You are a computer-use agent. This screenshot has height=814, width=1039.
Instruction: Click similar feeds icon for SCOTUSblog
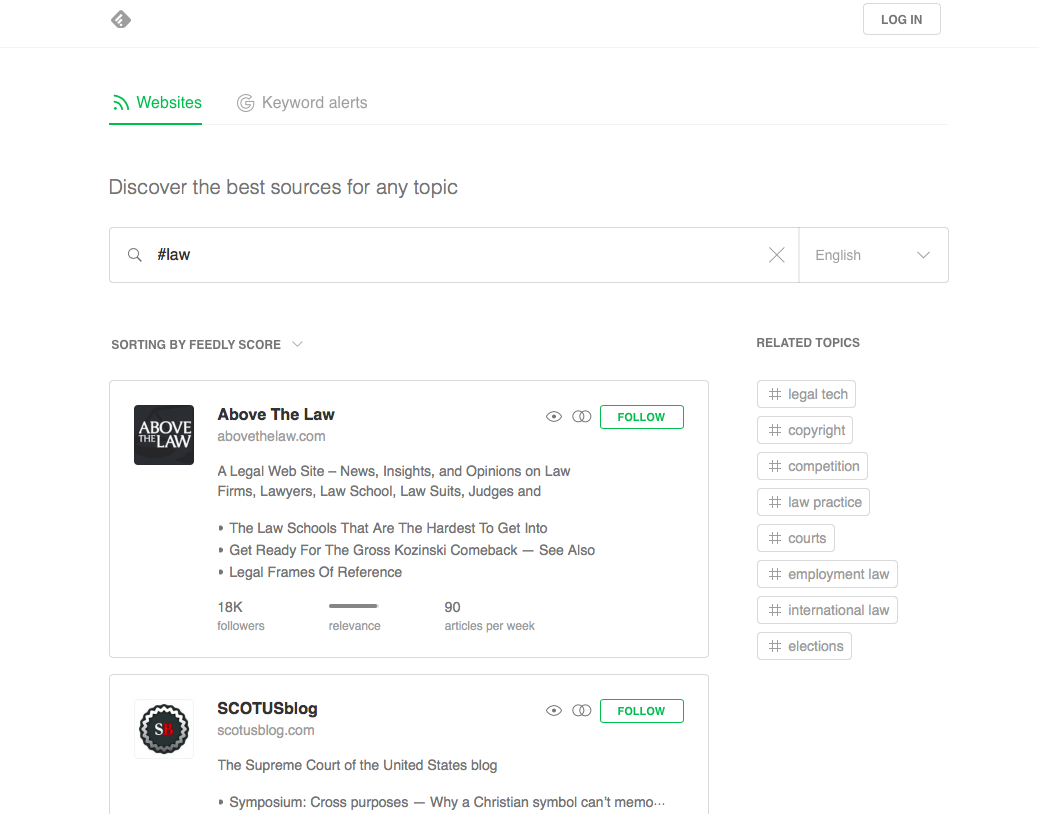point(582,711)
